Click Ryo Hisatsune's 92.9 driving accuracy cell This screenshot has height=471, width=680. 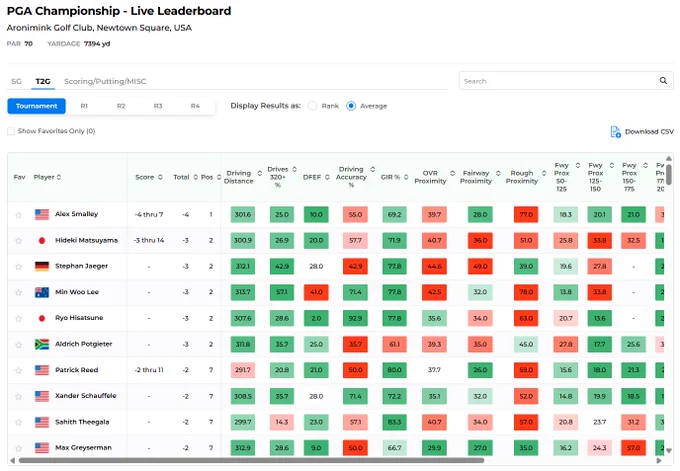click(x=355, y=318)
